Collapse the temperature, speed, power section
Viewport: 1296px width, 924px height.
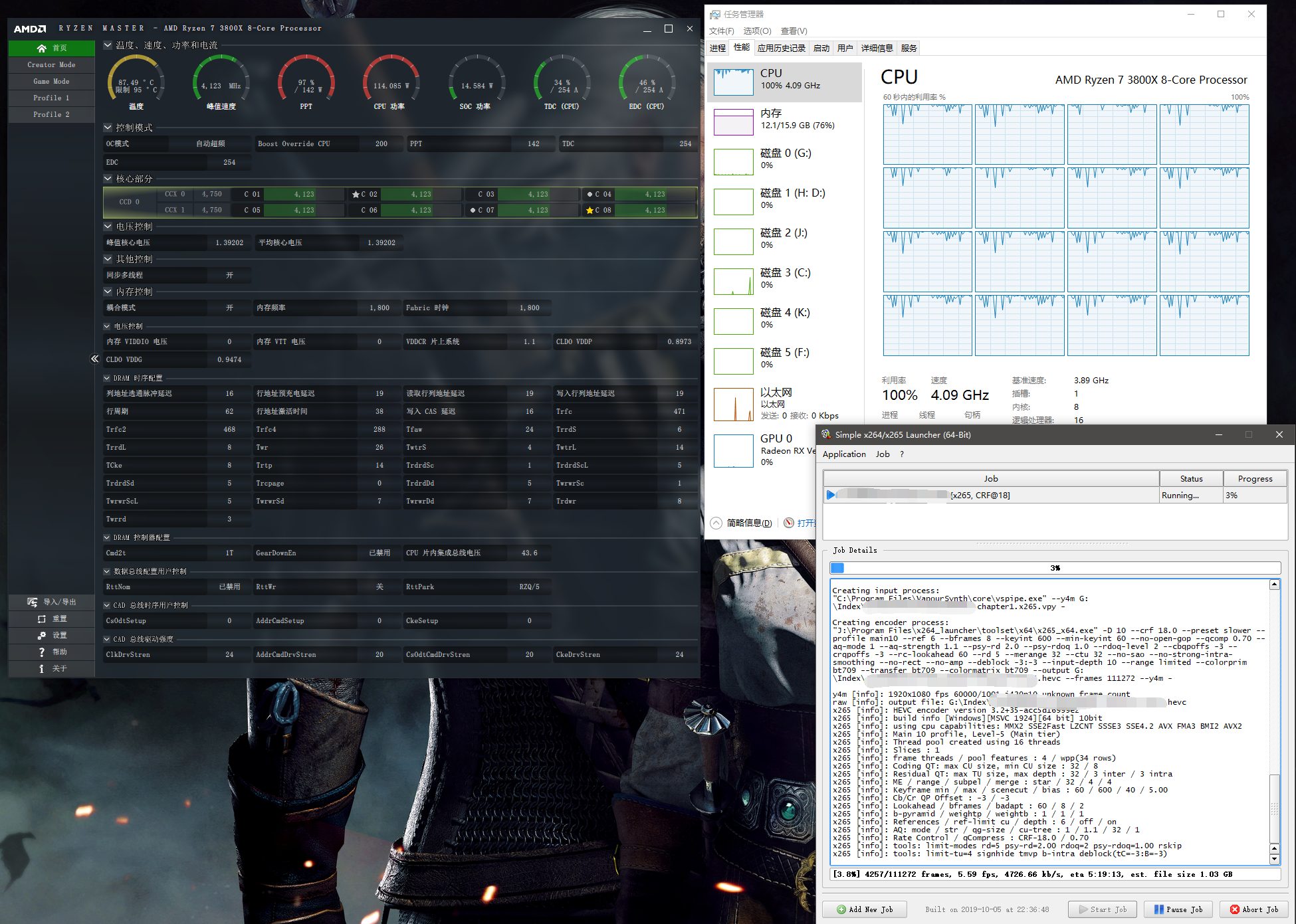[108, 45]
